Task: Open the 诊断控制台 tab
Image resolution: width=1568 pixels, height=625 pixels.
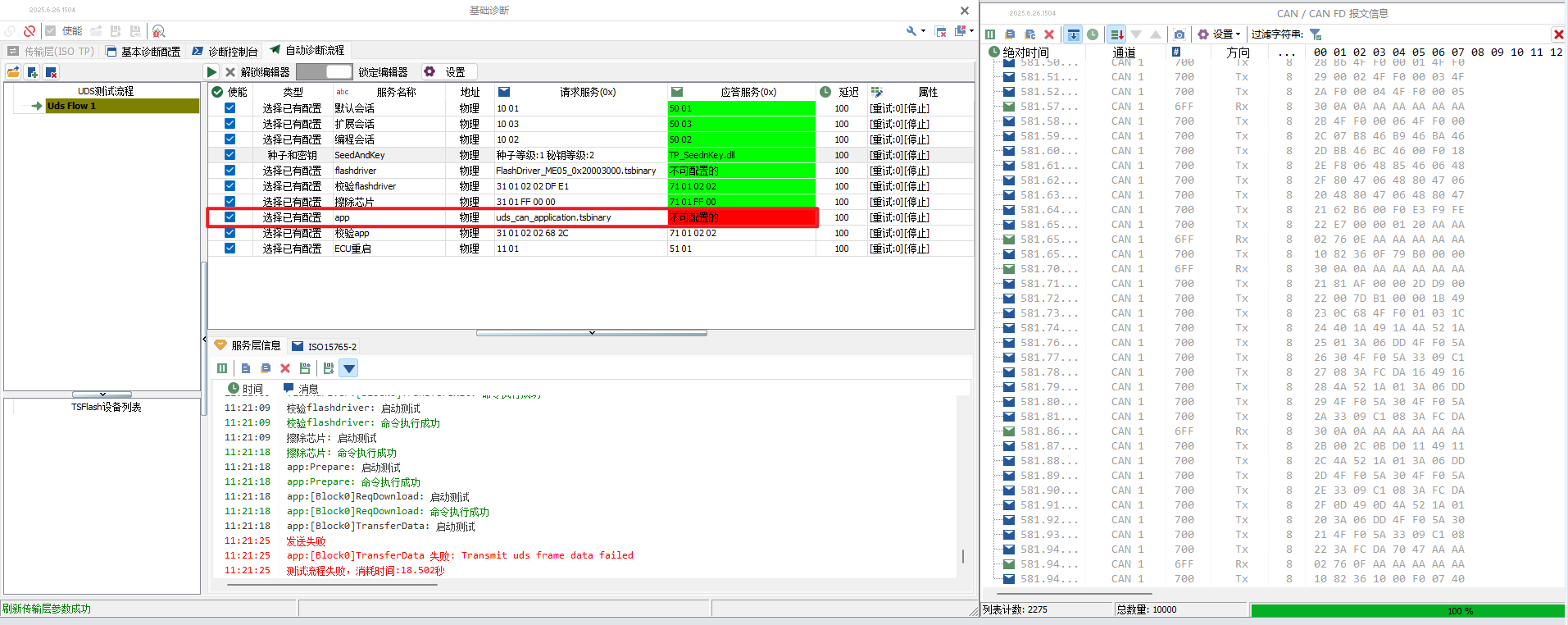Action: click(x=225, y=51)
